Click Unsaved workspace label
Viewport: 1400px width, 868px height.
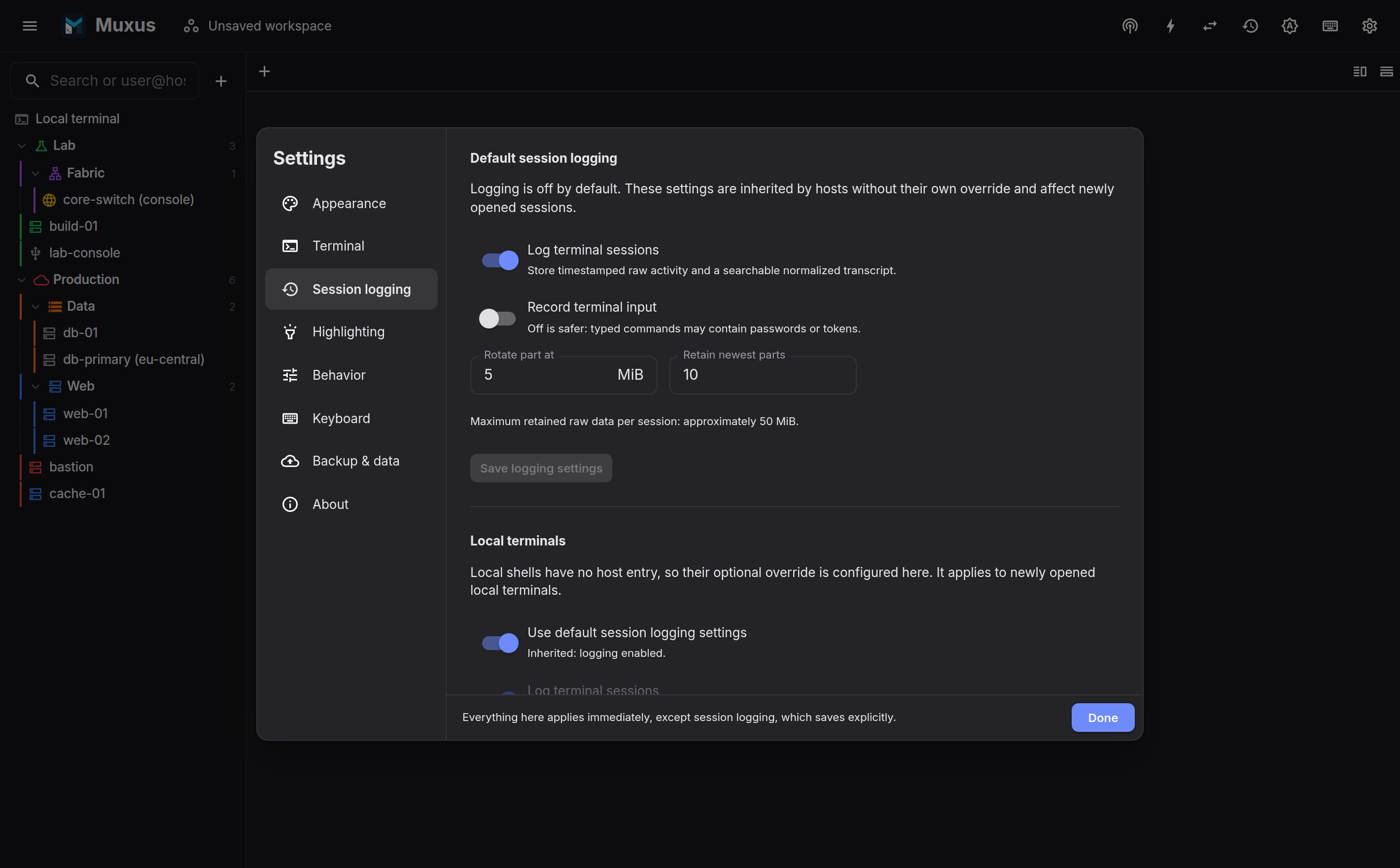pyautogui.click(x=270, y=26)
